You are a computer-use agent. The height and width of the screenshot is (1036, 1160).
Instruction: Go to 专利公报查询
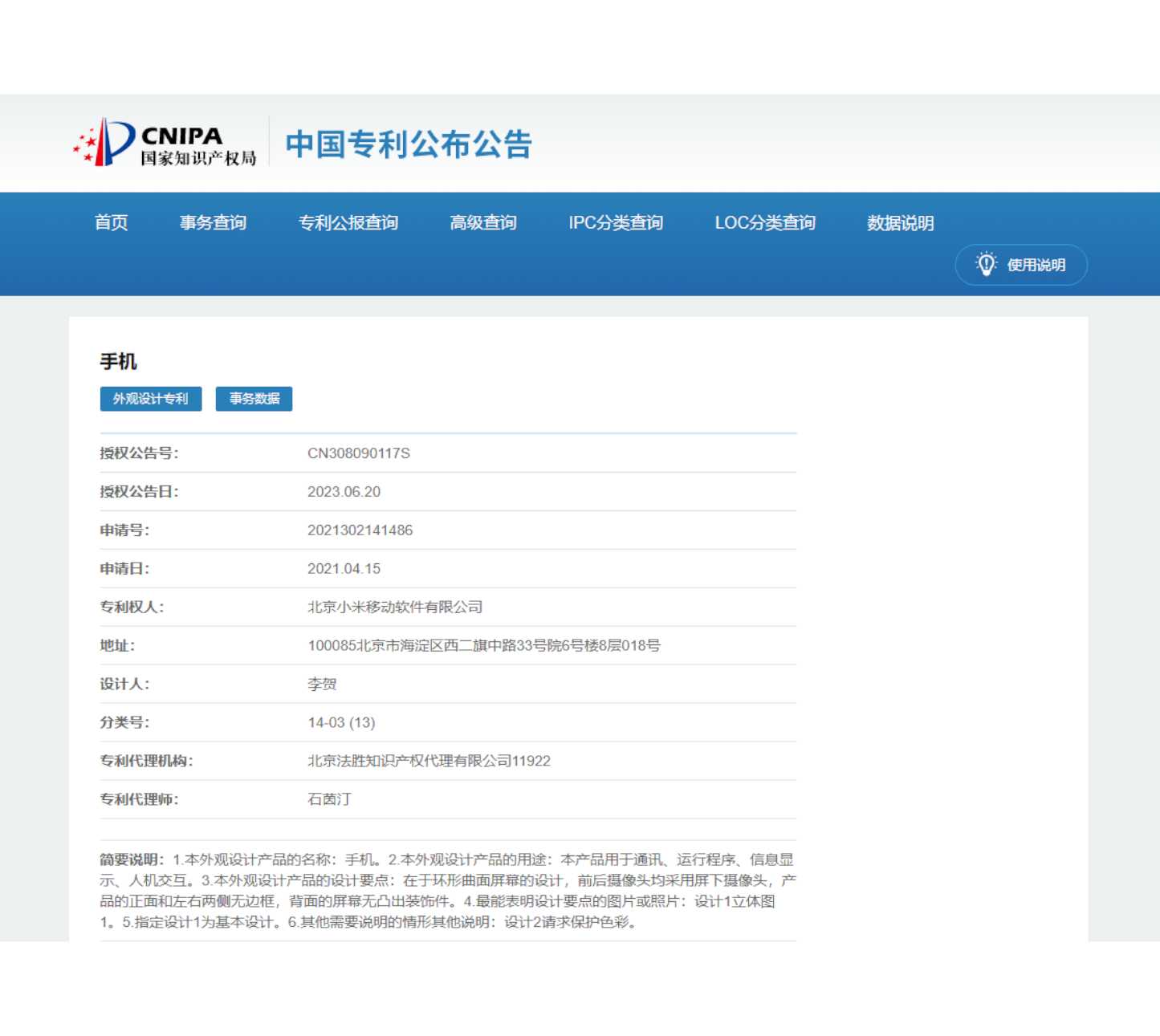(x=348, y=222)
